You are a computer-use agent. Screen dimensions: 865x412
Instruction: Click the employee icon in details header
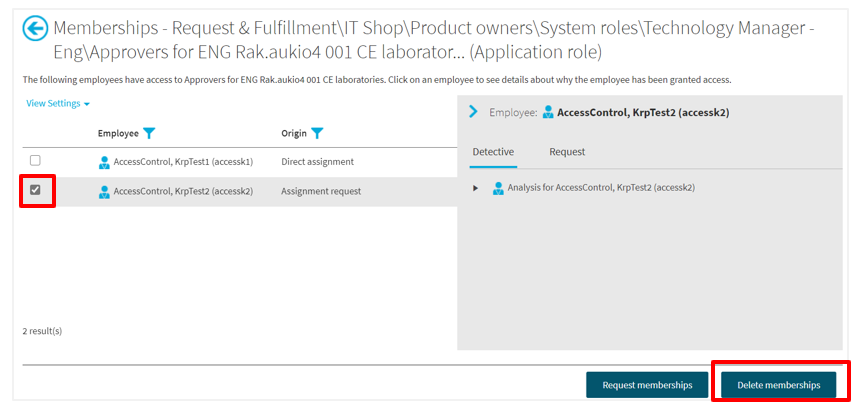point(548,113)
